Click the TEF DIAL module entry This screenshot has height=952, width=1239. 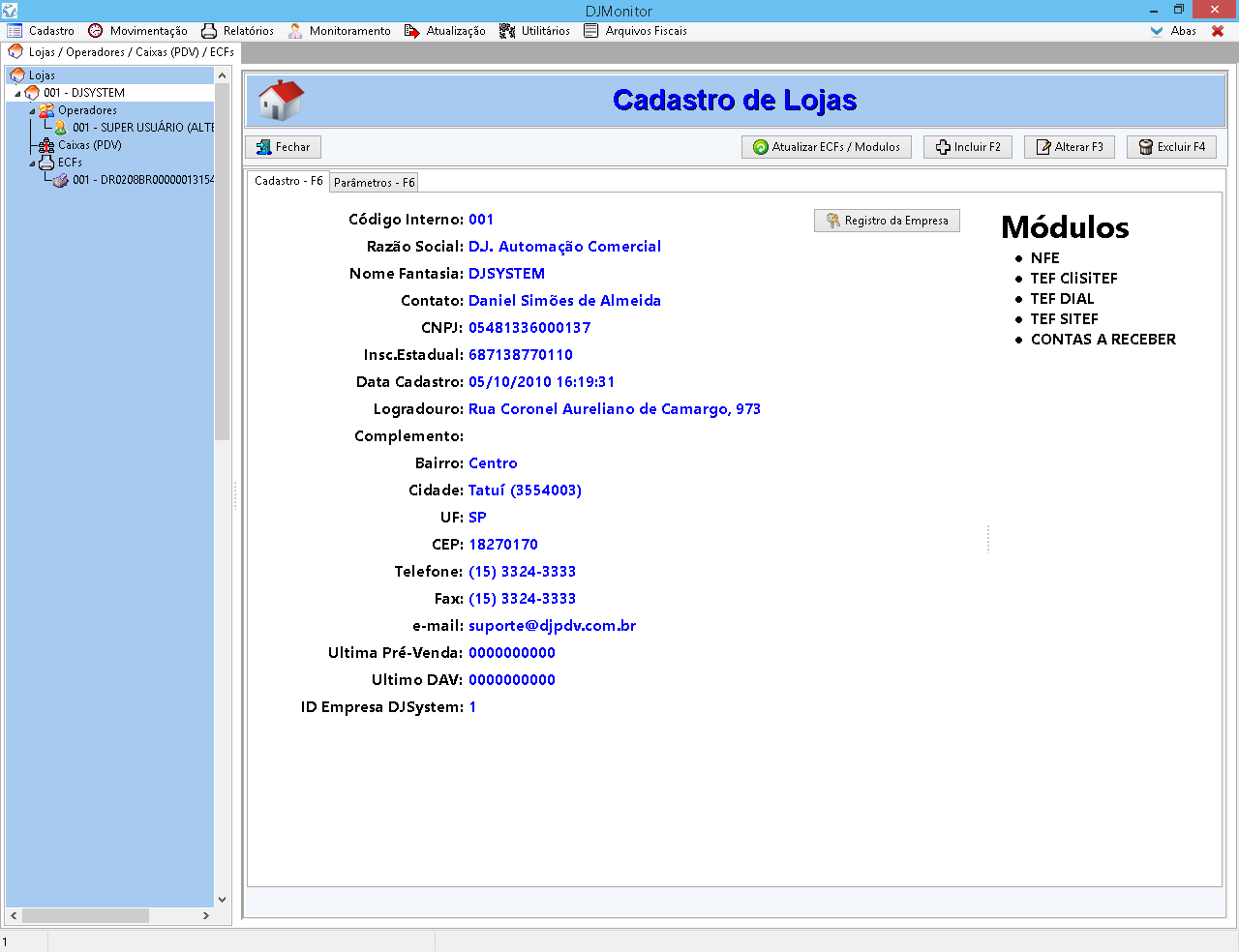[x=1063, y=299]
